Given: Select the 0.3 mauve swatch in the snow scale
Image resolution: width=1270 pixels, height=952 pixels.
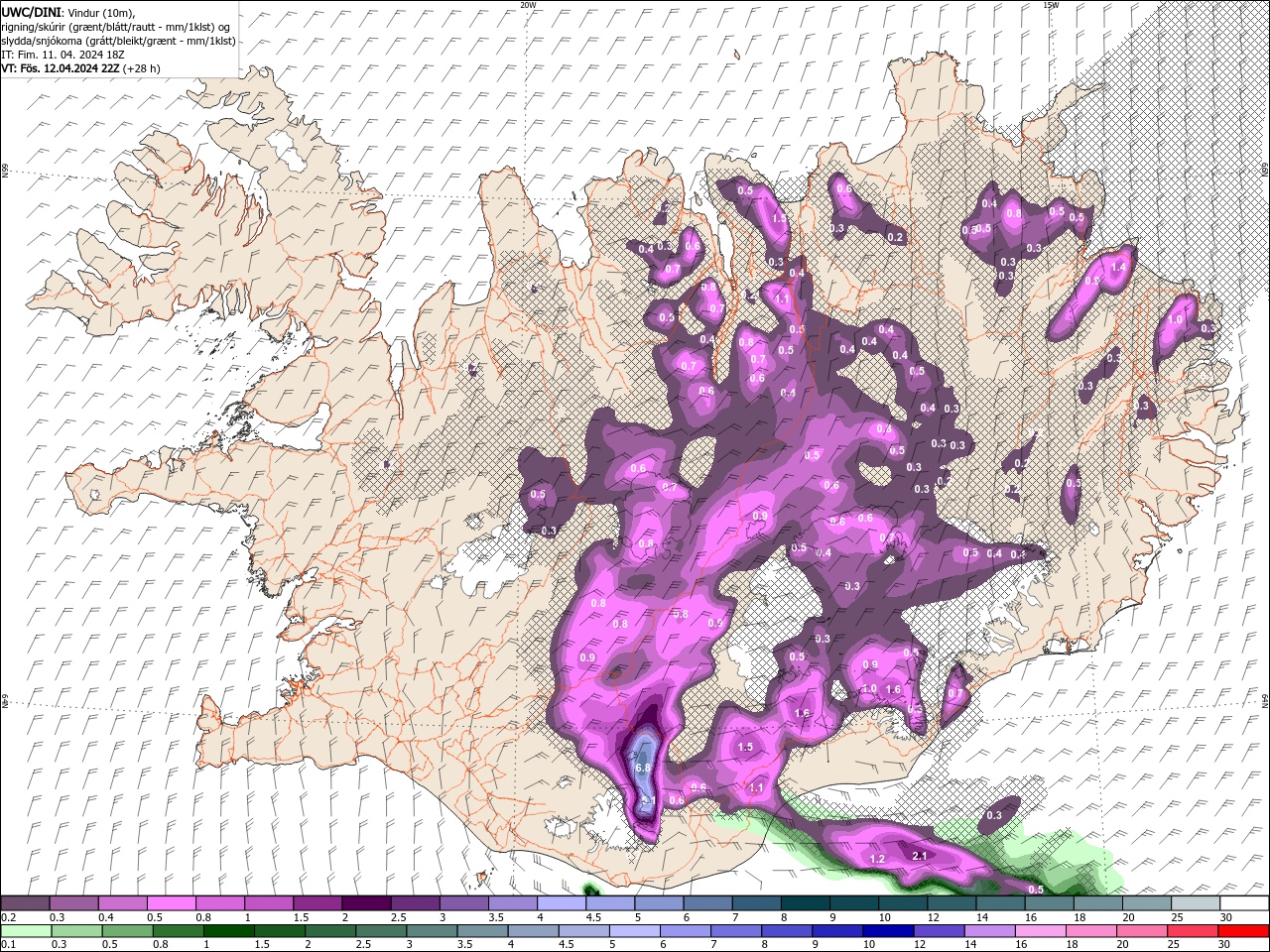Looking at the screenshot, I should [73, 903].
